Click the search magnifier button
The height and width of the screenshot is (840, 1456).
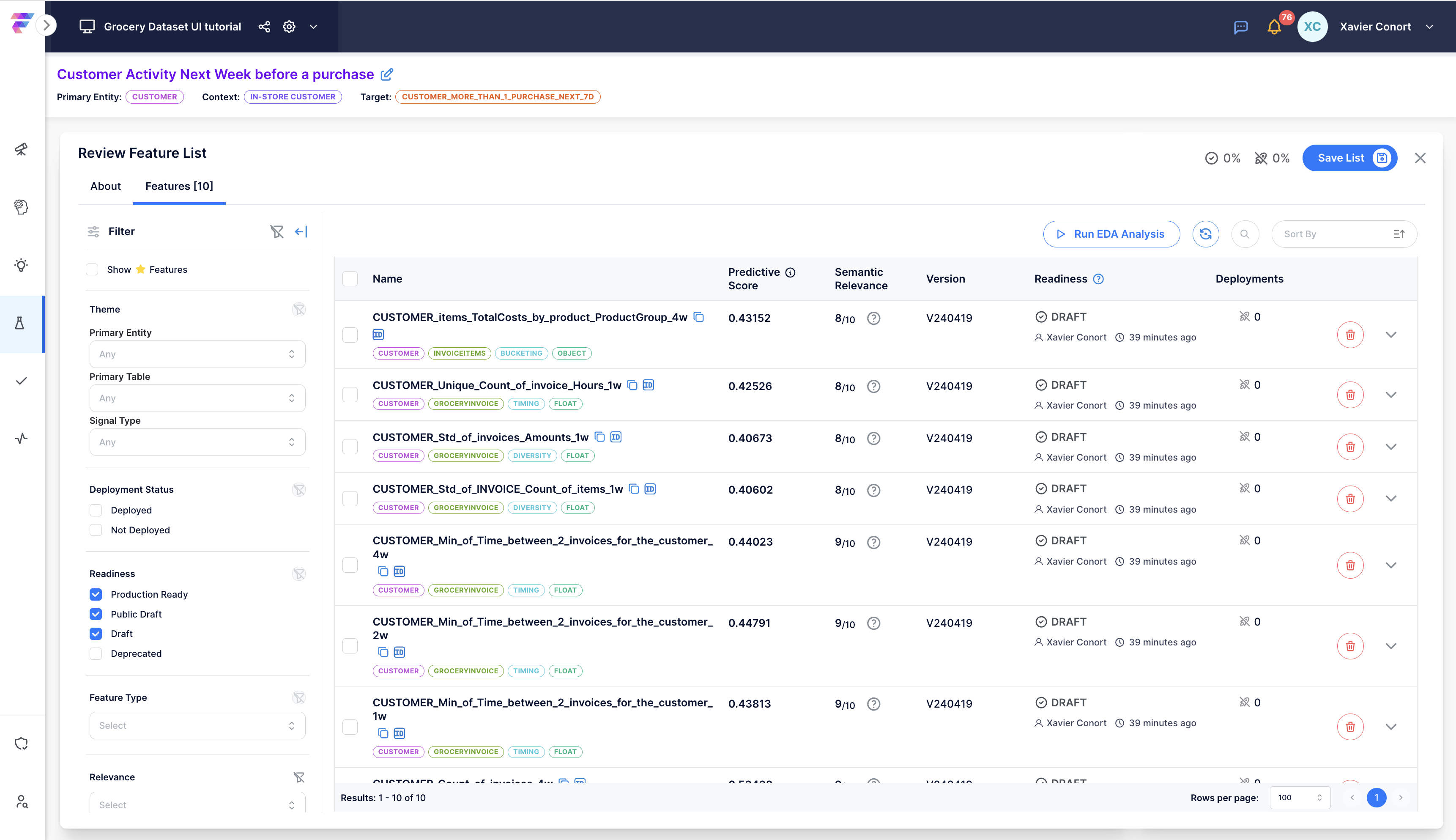click(x=1245, y=234)
